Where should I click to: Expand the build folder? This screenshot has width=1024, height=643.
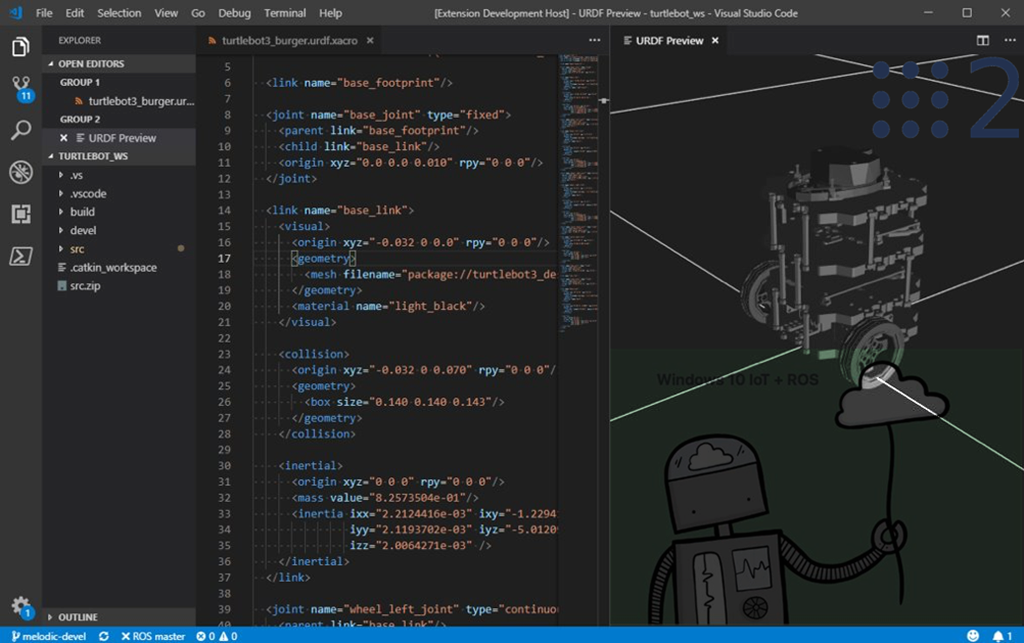[82, 212]
